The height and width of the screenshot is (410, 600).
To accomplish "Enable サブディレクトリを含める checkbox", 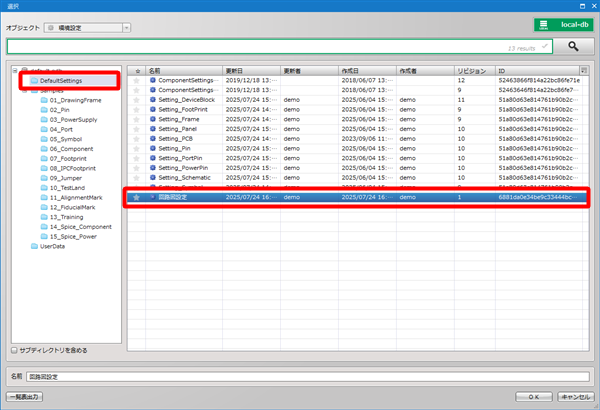I will coord(12,351).
